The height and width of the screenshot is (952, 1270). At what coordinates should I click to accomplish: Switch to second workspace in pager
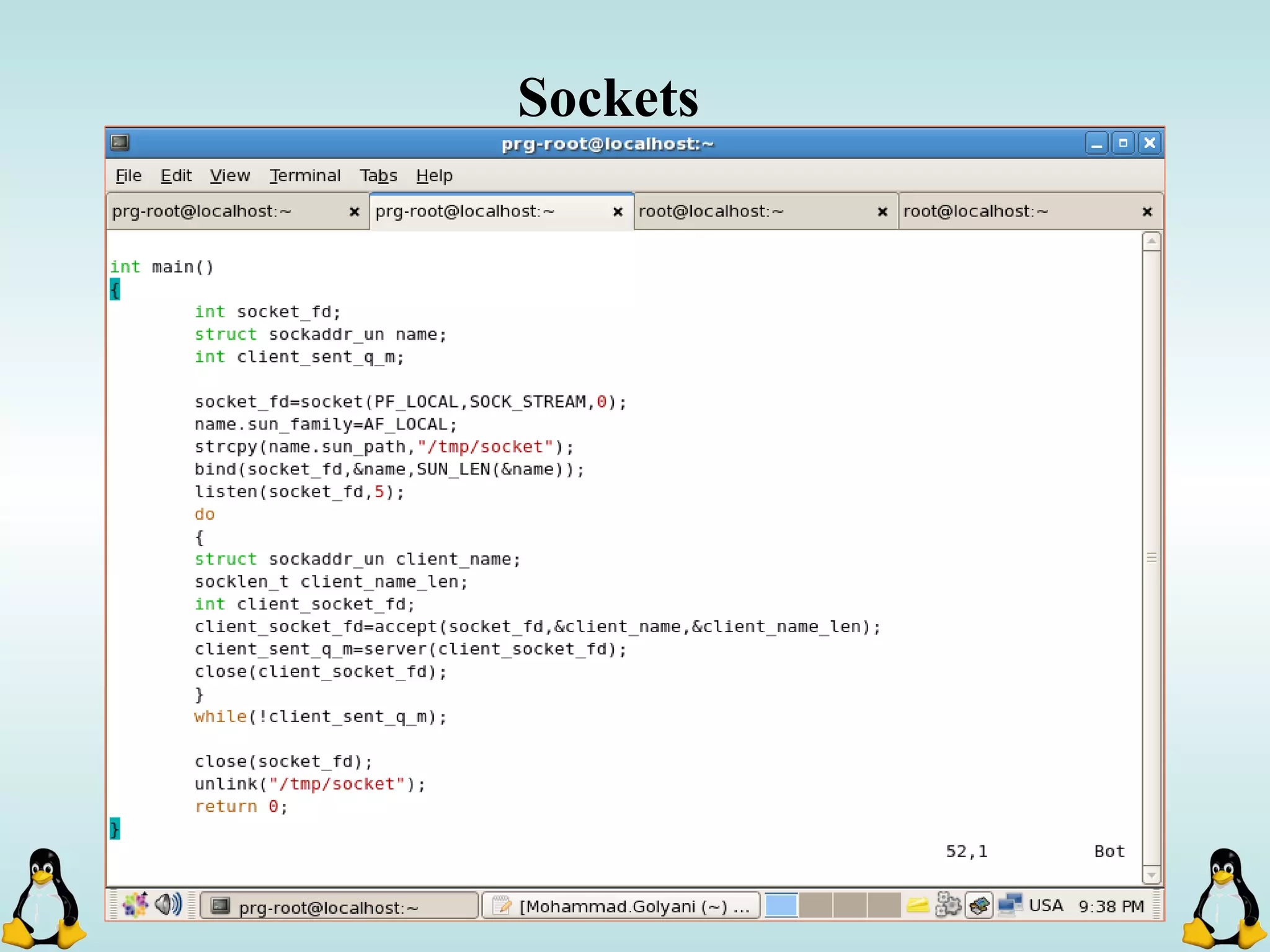point(815,906)
